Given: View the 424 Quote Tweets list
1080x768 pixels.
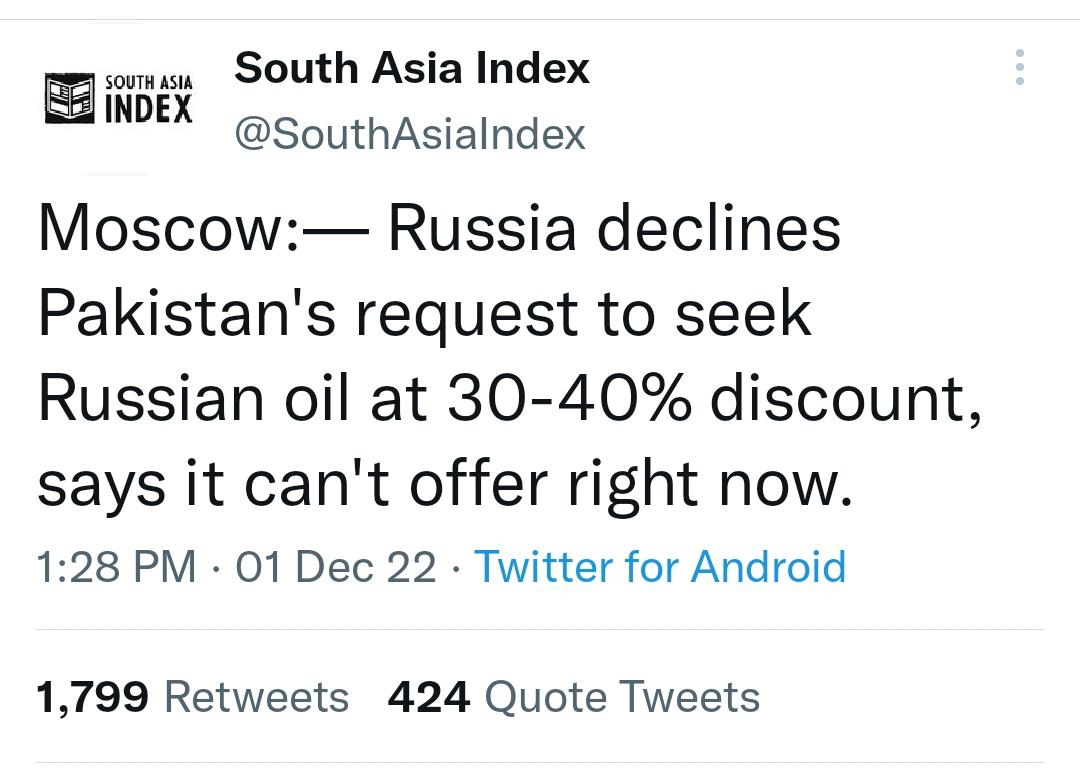Looking at the screenshot, I should [x=574, y=697].
